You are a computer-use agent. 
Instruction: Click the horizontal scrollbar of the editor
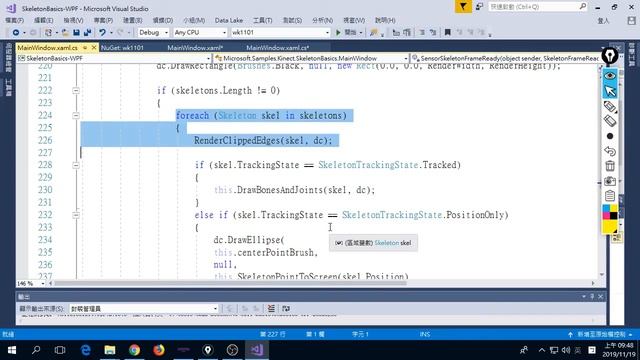pos(231,283)
